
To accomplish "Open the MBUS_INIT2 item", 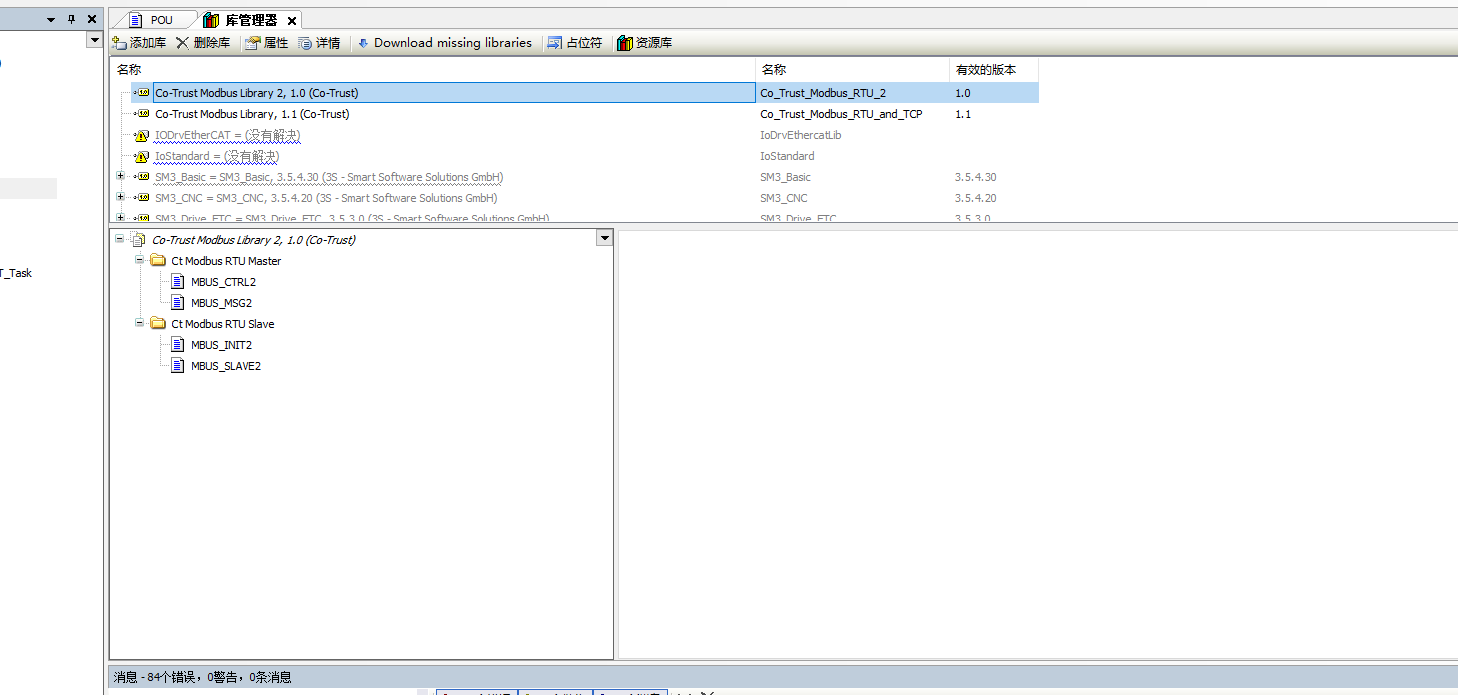I will click(221, 345).
